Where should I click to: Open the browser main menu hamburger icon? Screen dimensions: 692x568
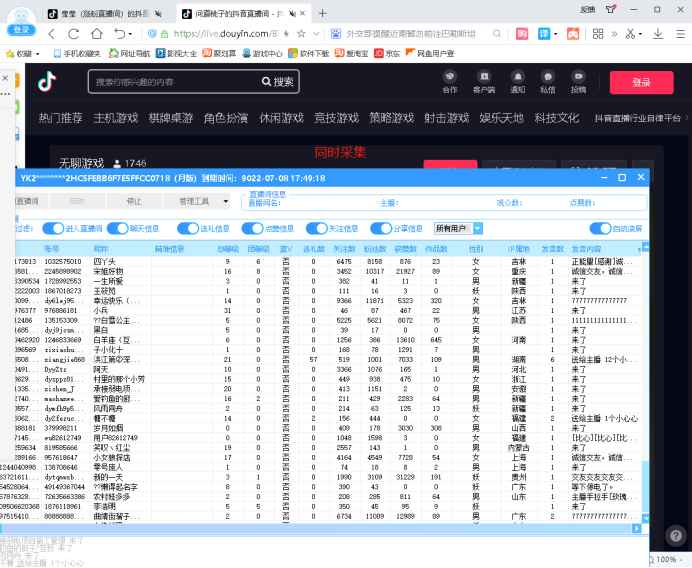pos(681,34)
